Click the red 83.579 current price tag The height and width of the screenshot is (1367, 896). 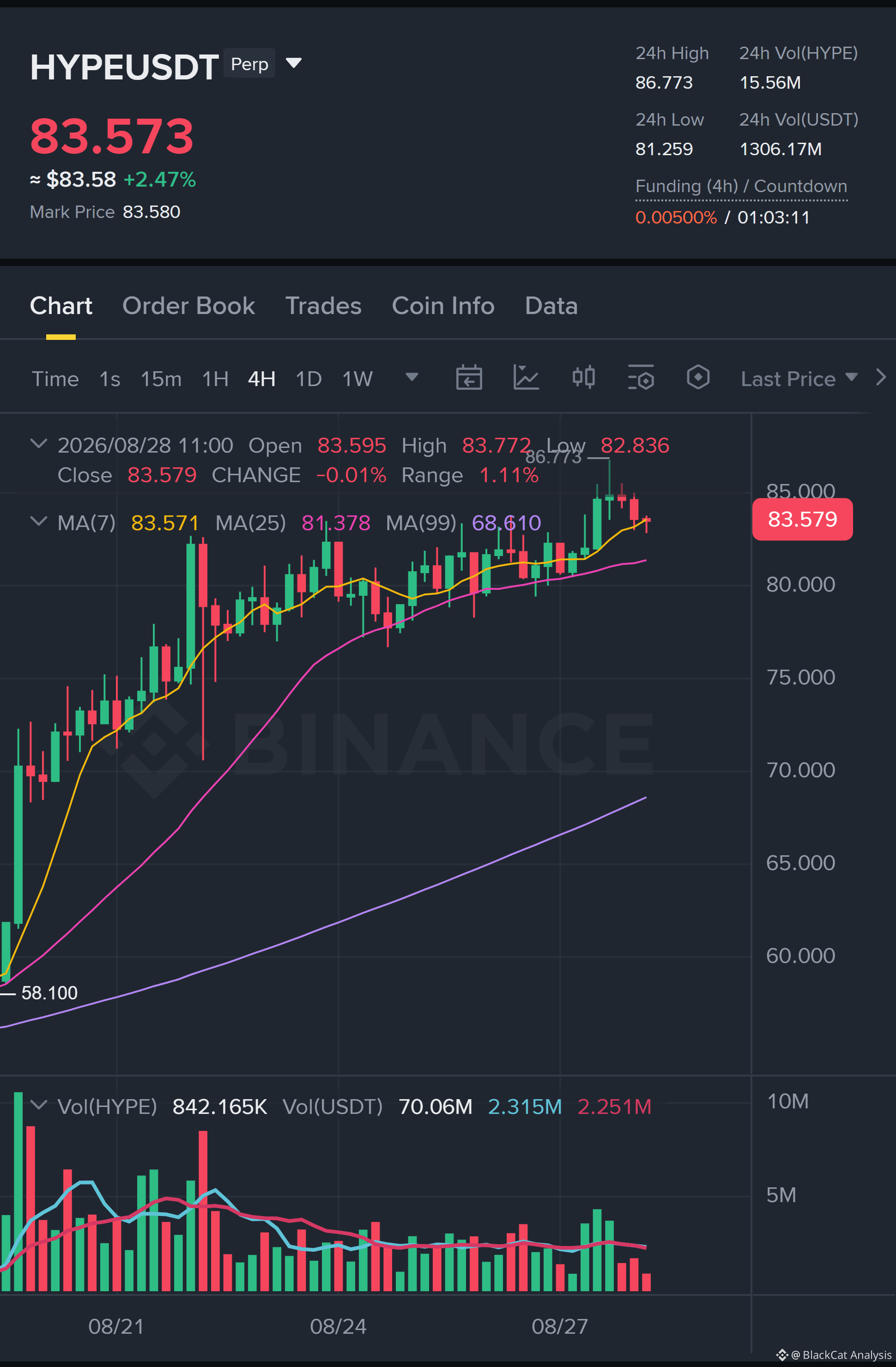(x=802, y=519)
